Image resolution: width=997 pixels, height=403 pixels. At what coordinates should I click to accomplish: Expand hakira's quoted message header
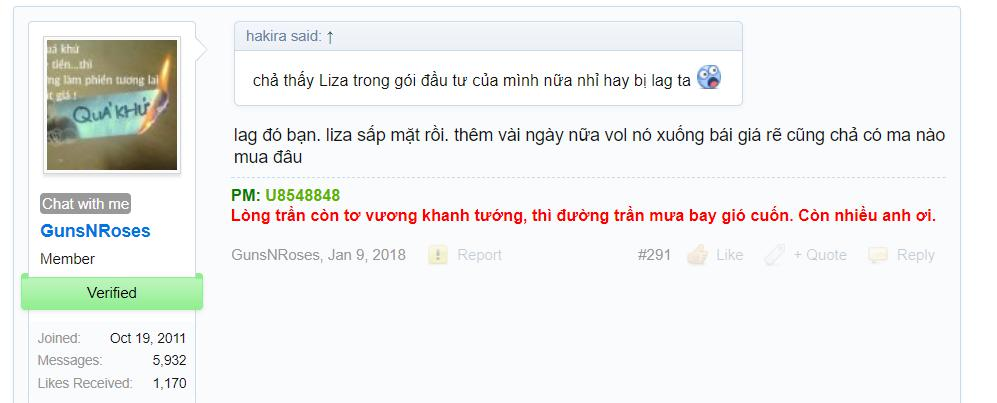[x=488, y=37]
